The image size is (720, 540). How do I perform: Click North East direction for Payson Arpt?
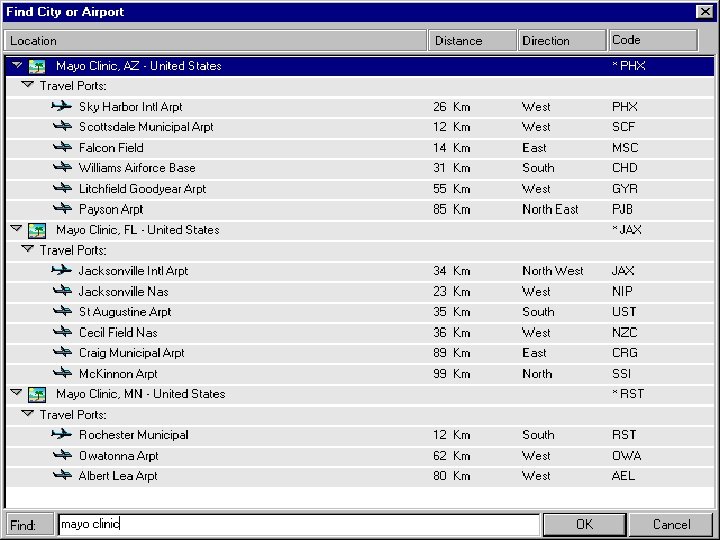pos(550,209)
